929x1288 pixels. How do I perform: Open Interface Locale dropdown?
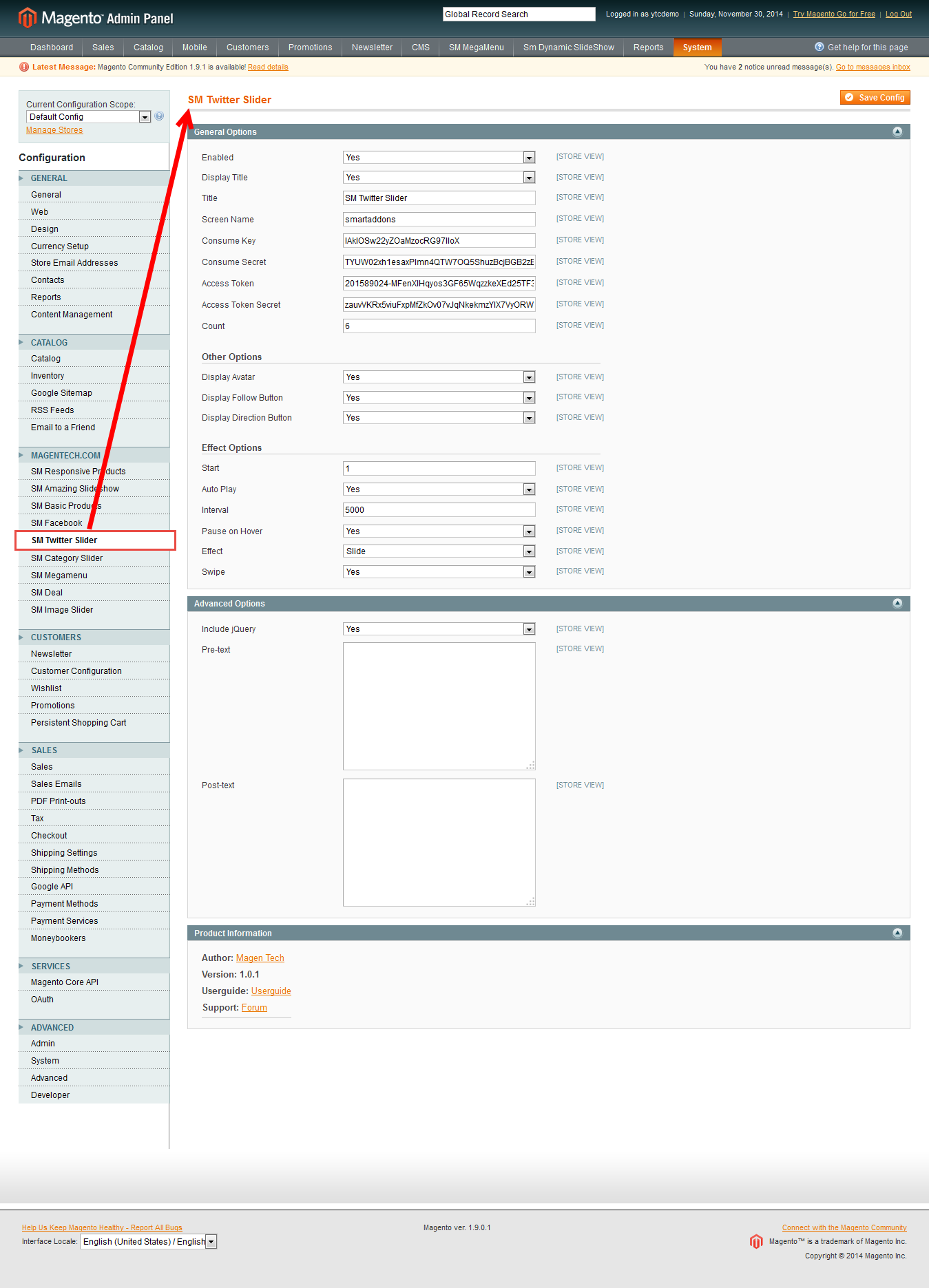149,1242
